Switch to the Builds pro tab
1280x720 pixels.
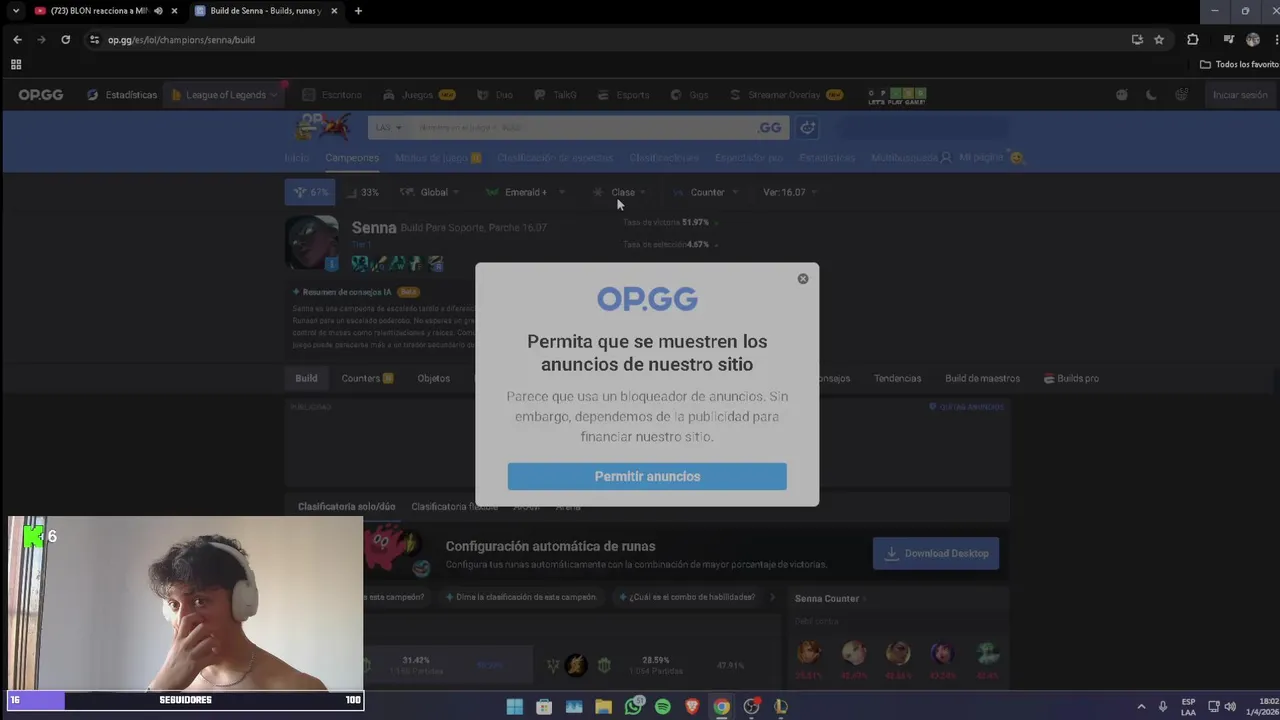(x=1071, y=378)
